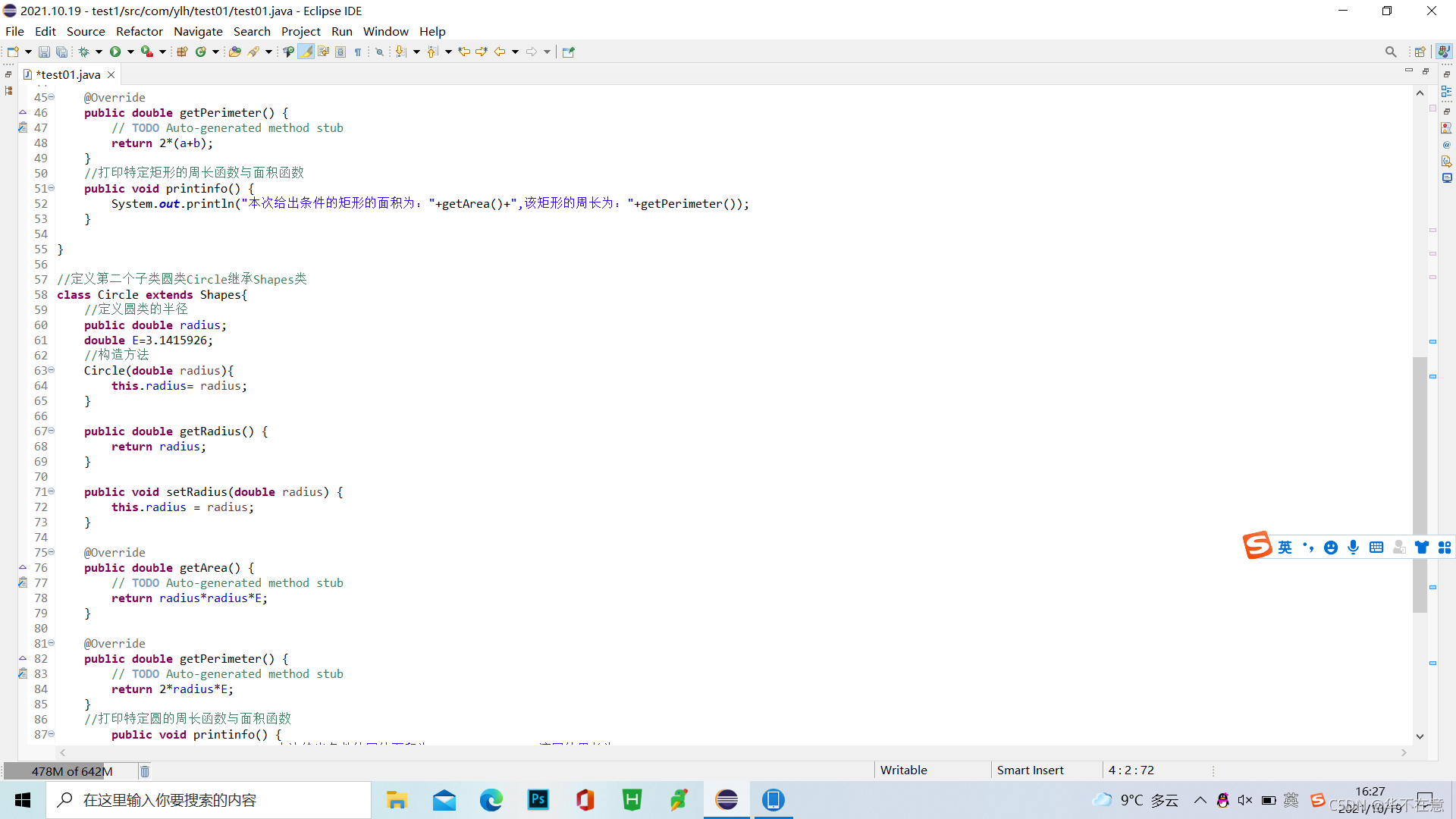Start debugging with the Debug bug icon
Screen dimensions: 1456x819
(83, 52)
